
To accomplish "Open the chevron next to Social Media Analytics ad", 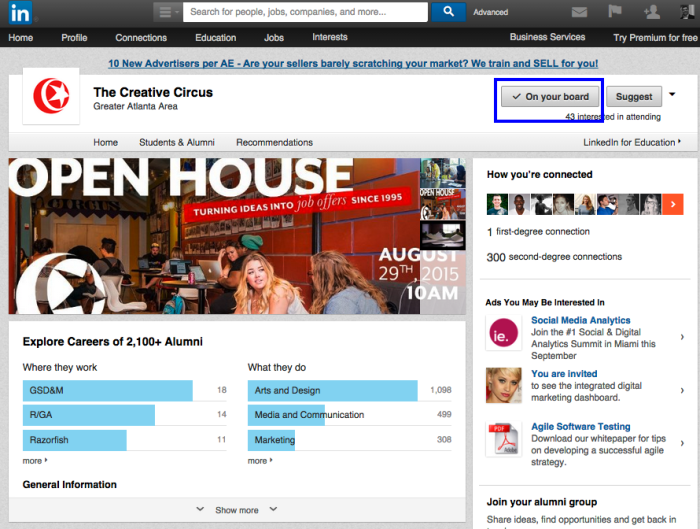I will [682, 337].
